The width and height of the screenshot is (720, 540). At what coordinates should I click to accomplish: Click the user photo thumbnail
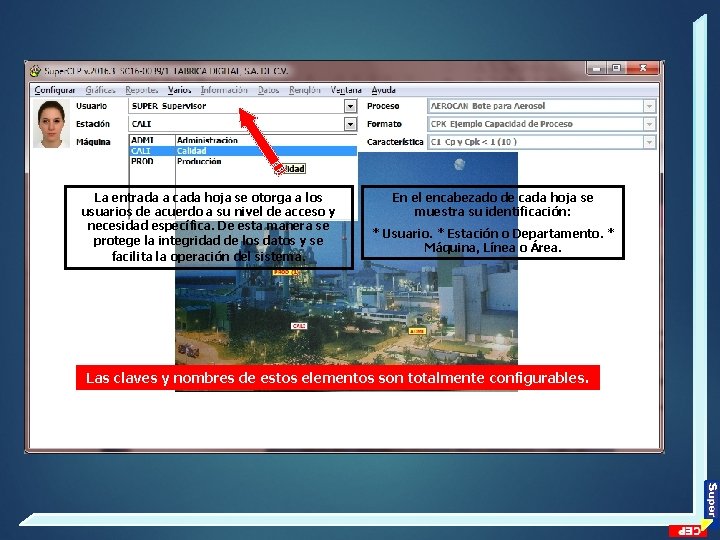click(51, 124)
